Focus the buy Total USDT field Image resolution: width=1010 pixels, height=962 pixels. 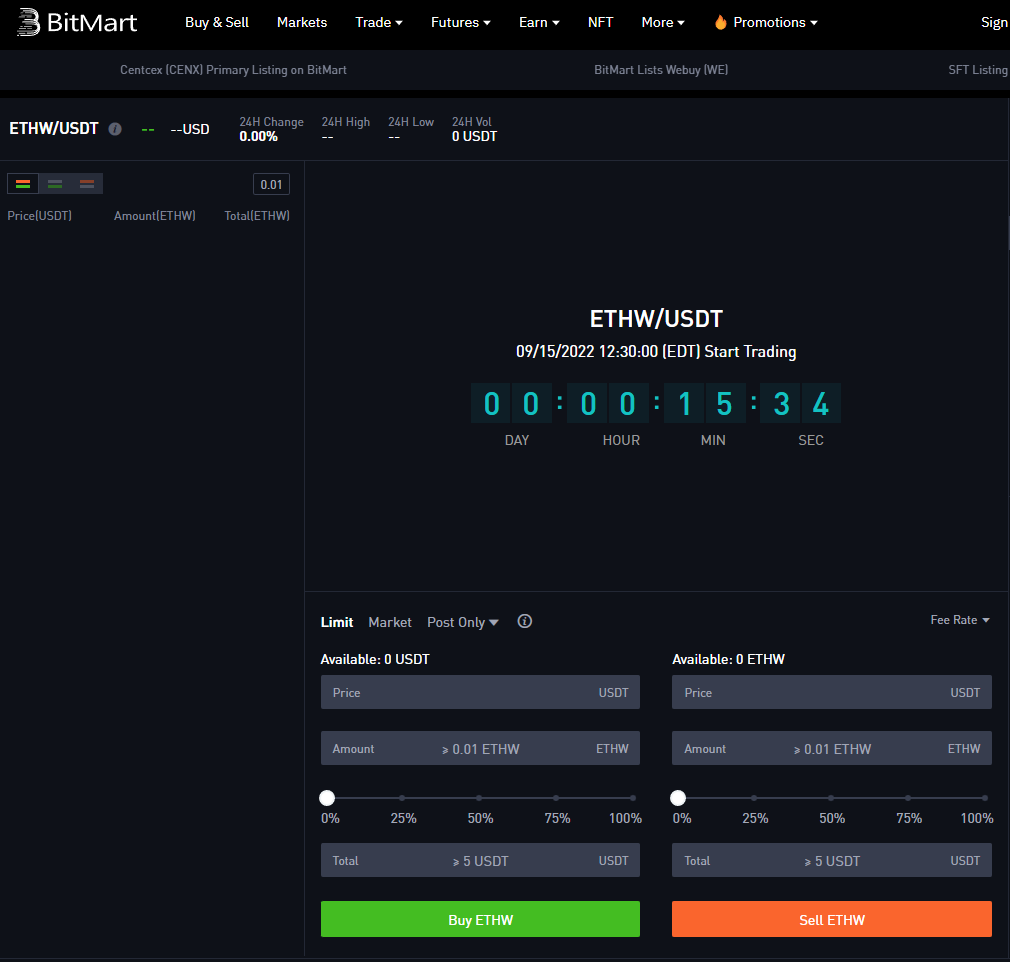tap(481, 861)
